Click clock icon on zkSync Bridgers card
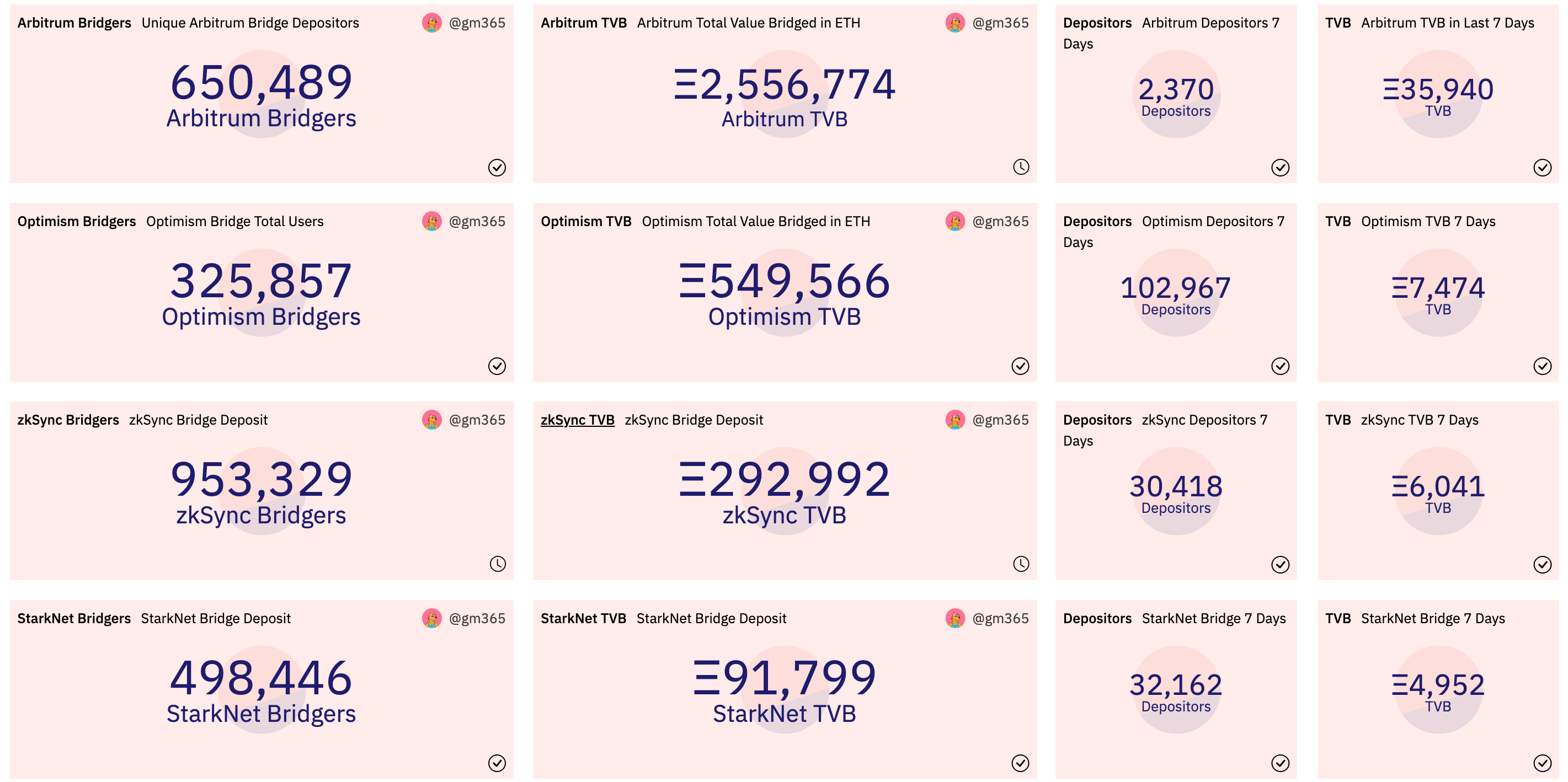 pos(497,564)
